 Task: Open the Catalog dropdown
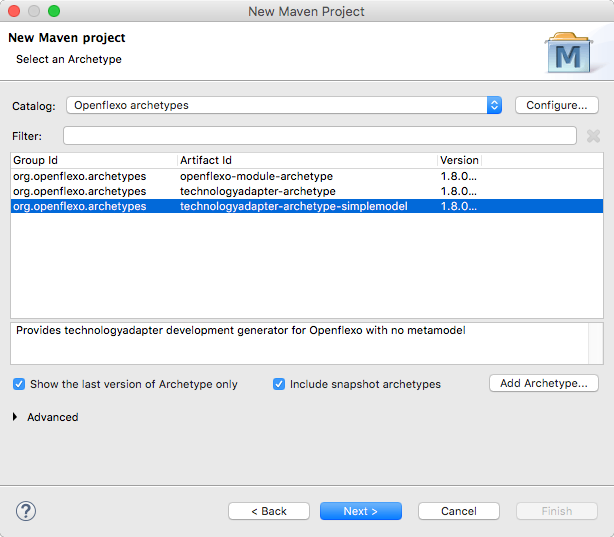[284, 105]
